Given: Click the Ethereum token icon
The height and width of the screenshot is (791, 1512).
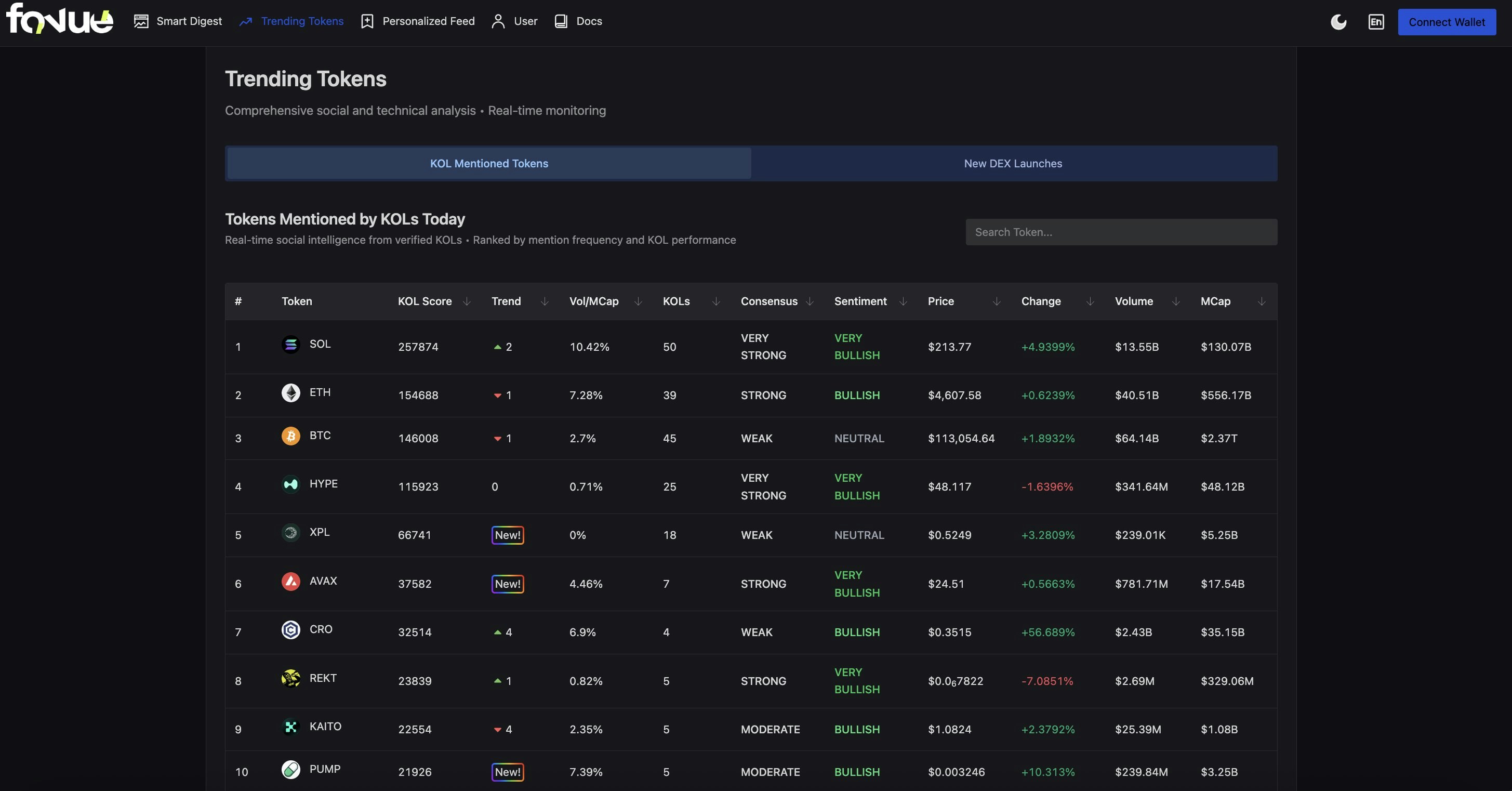Looking at the screenshot, I should pos(290,392).
